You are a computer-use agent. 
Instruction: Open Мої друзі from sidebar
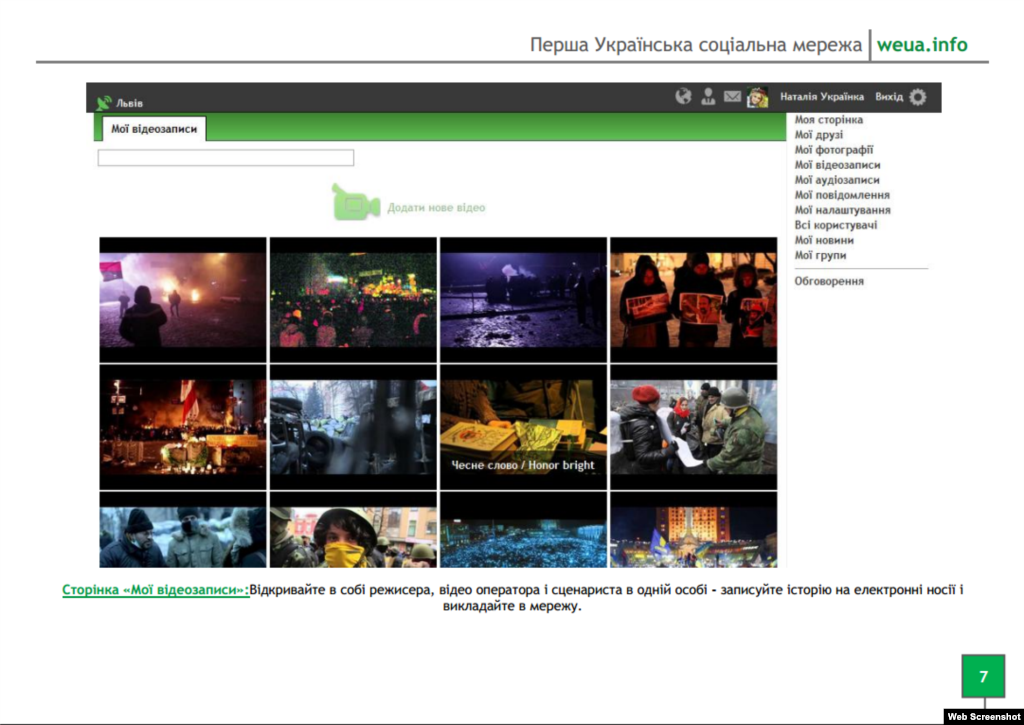click(x=818, y=135)
